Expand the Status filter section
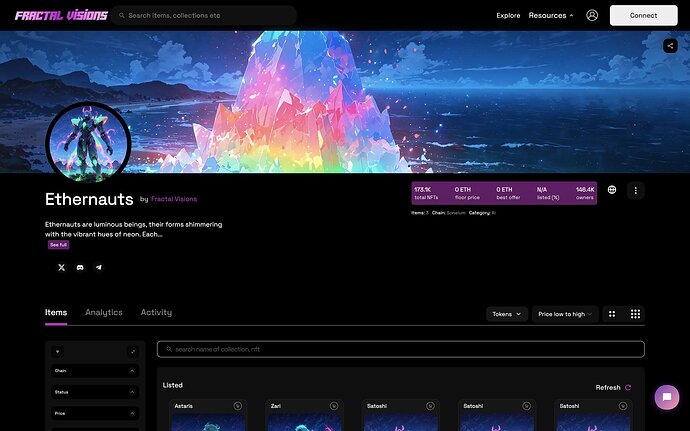This screenshot has height=431, width=690. point(95,392)
